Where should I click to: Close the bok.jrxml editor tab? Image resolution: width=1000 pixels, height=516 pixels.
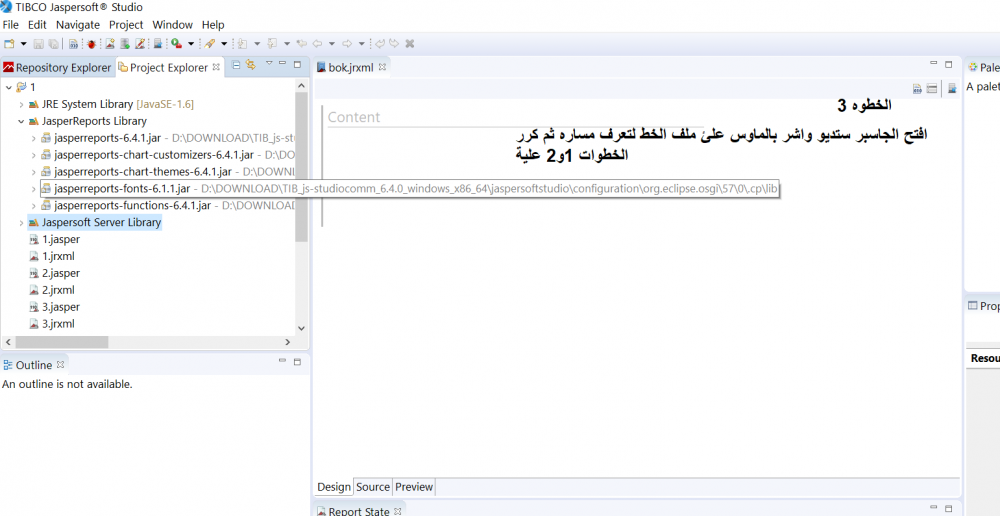click(382, 67)
